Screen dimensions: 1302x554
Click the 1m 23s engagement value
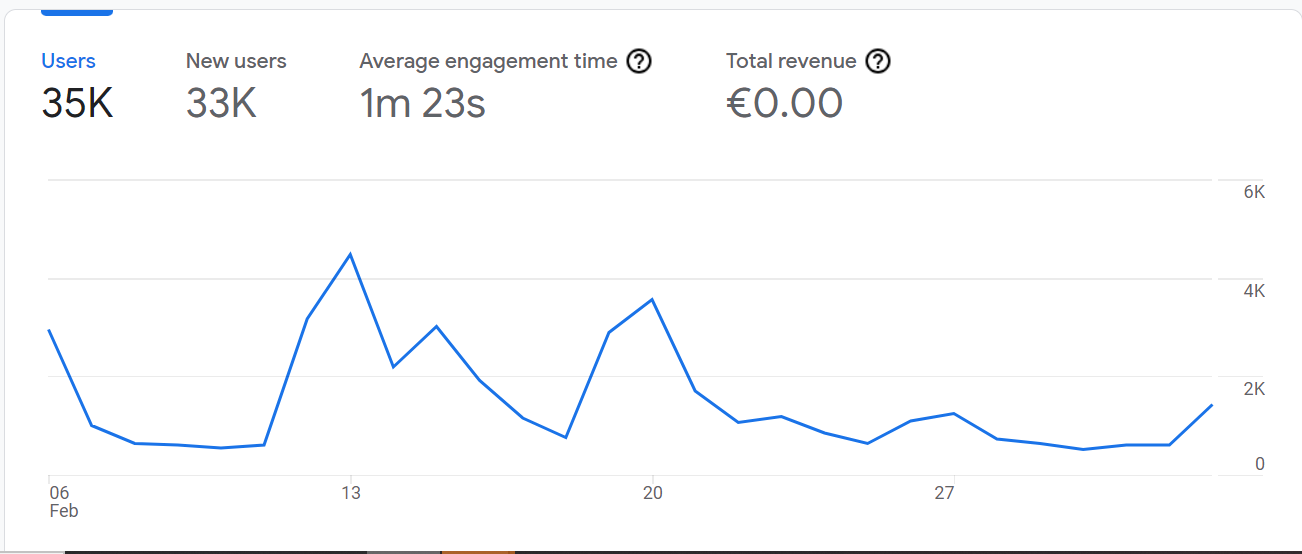[x=422, y=104]
